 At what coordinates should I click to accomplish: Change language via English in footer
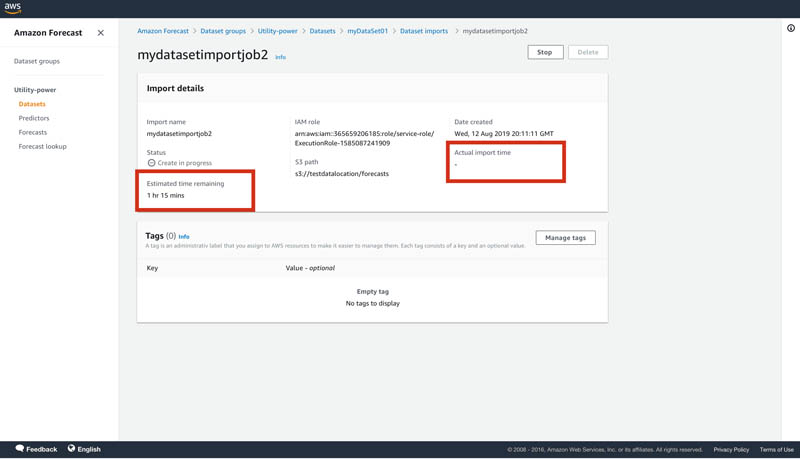tap(89, 449)
